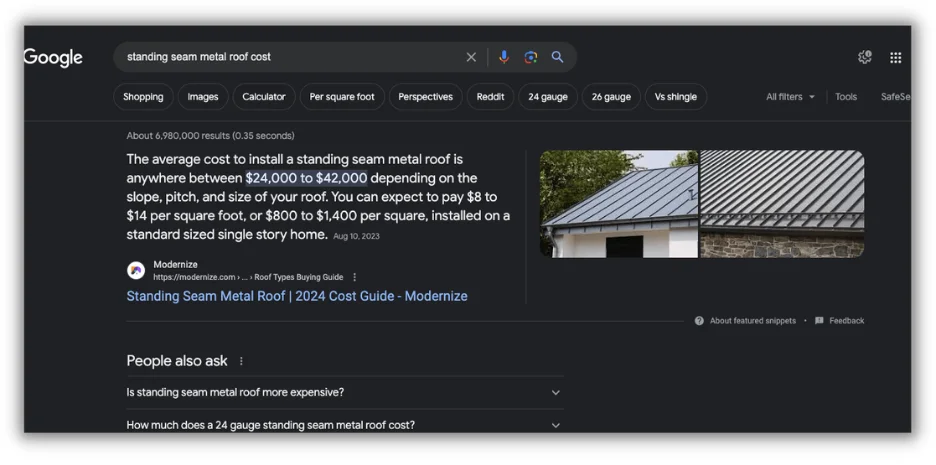Select the Shopping filter chip

143,97
